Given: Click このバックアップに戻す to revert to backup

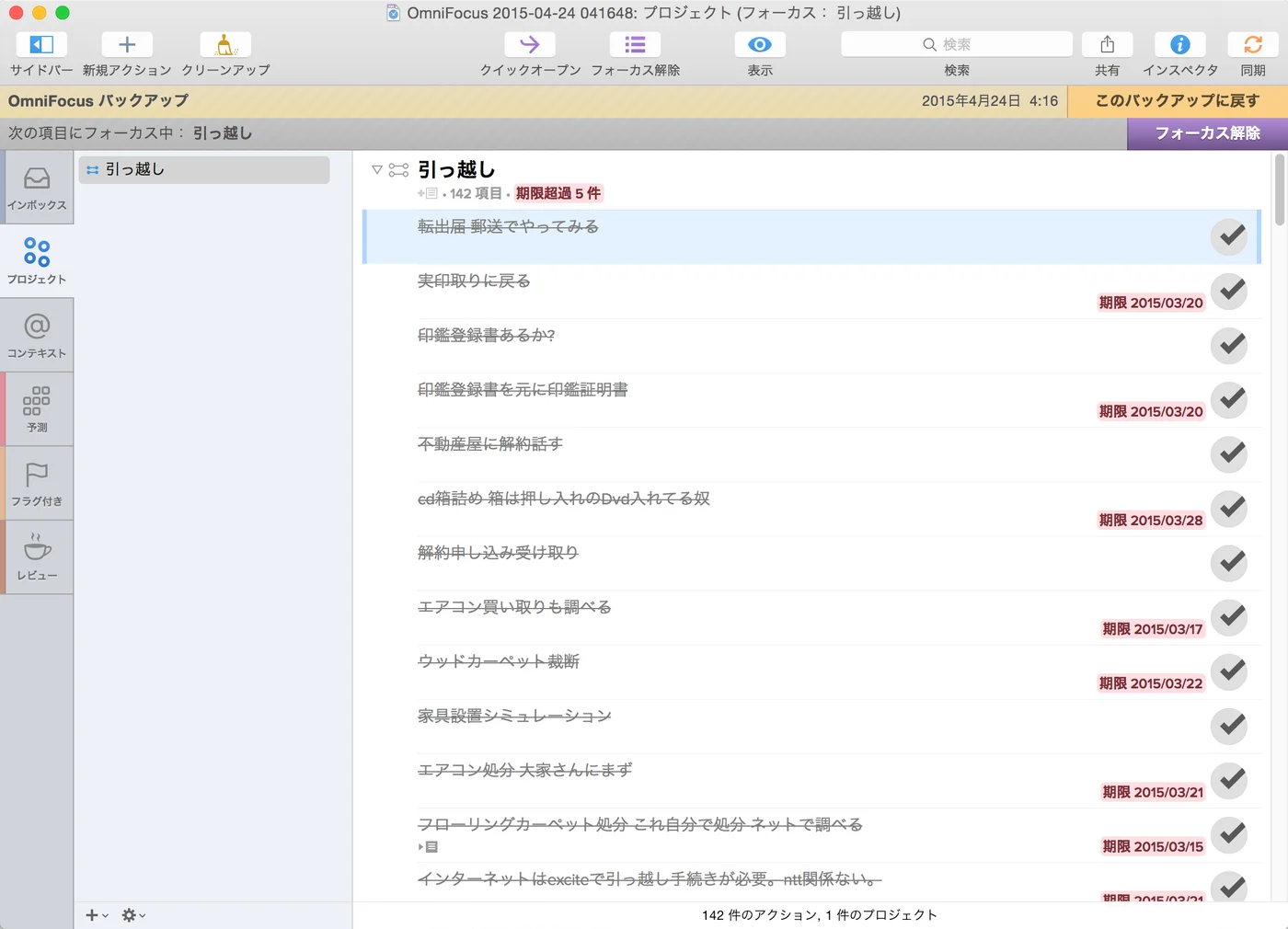Looking at the screenshot, I should click(x=1178, y=101).
